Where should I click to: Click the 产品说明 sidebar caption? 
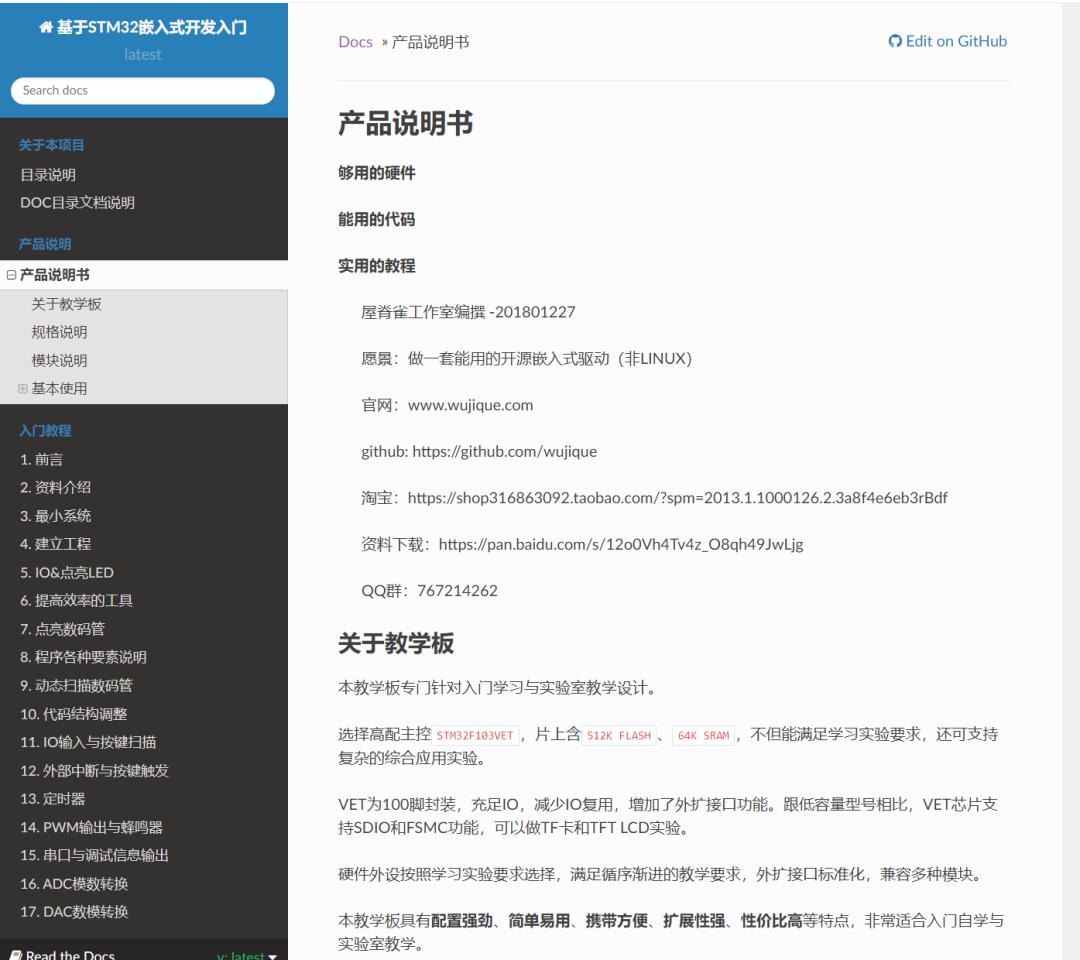tap(45, 244)
